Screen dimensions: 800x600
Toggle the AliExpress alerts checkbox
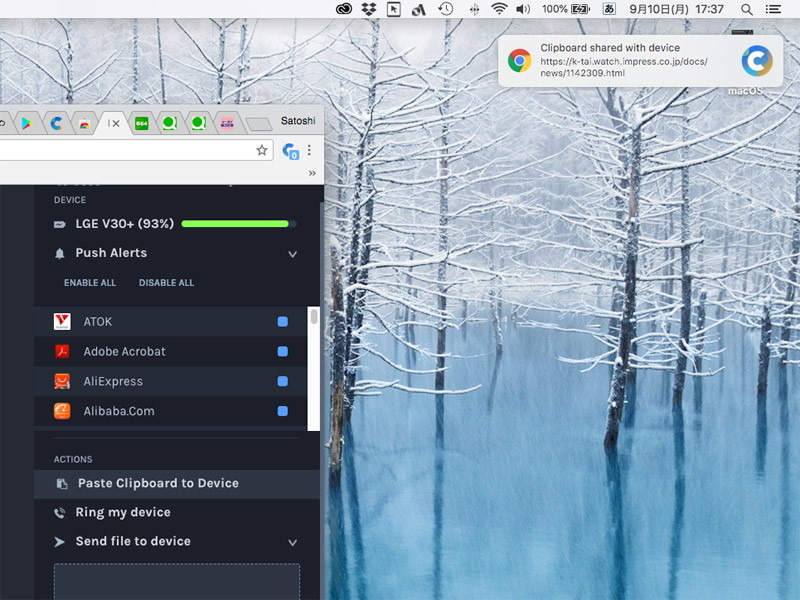click(x=283, y=381)
